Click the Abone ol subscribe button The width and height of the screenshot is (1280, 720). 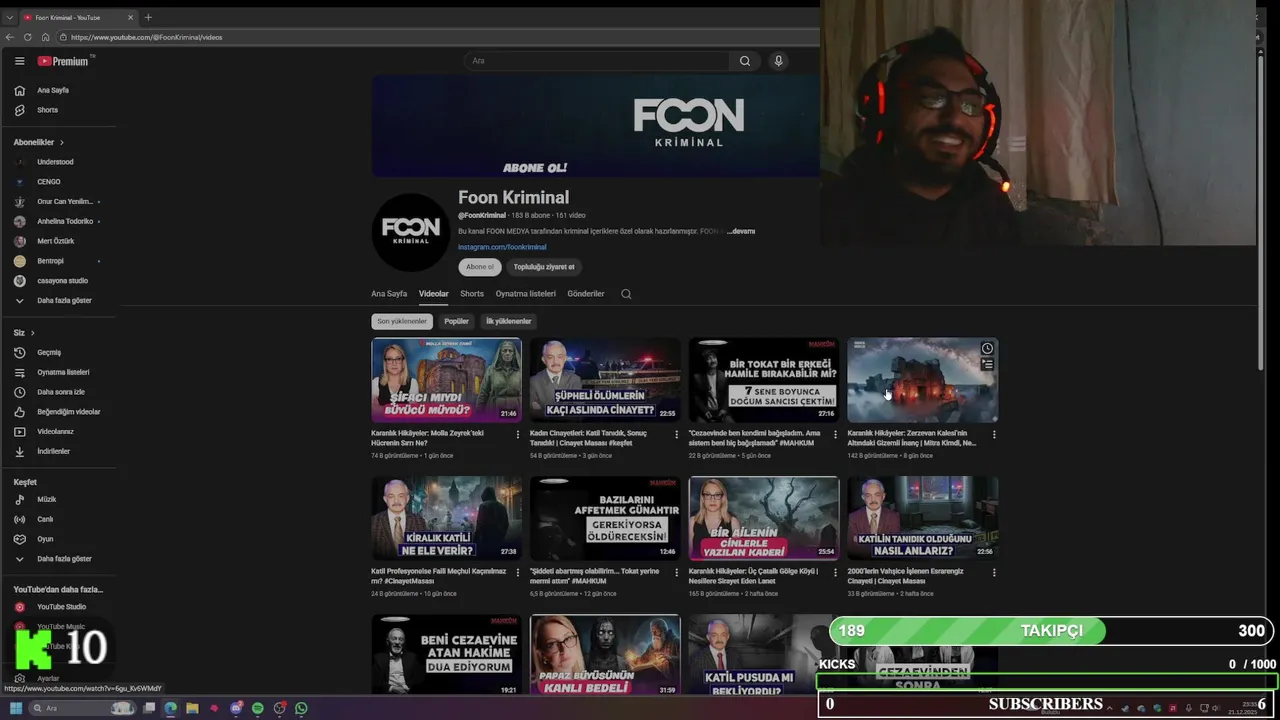[480, 267]
